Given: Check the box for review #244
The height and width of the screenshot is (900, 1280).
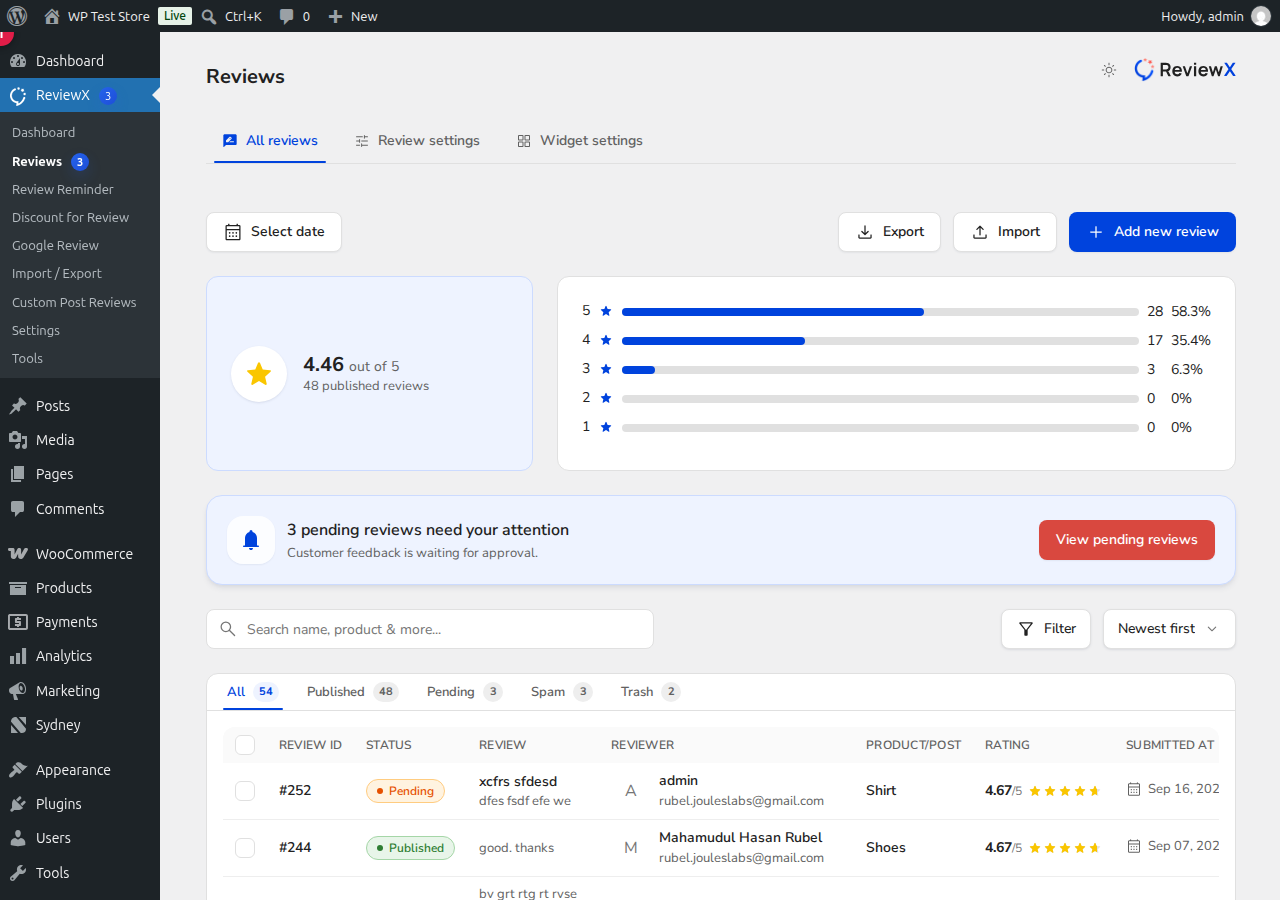Looking at the screenshot, I should [245, 848].
